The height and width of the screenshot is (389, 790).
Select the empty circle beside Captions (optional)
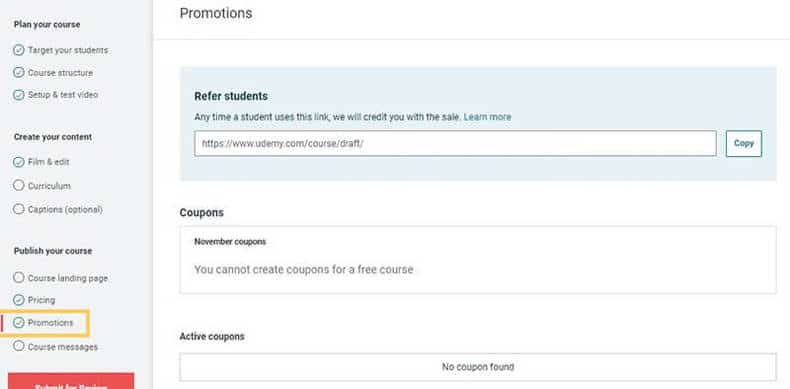pos(19,209)
